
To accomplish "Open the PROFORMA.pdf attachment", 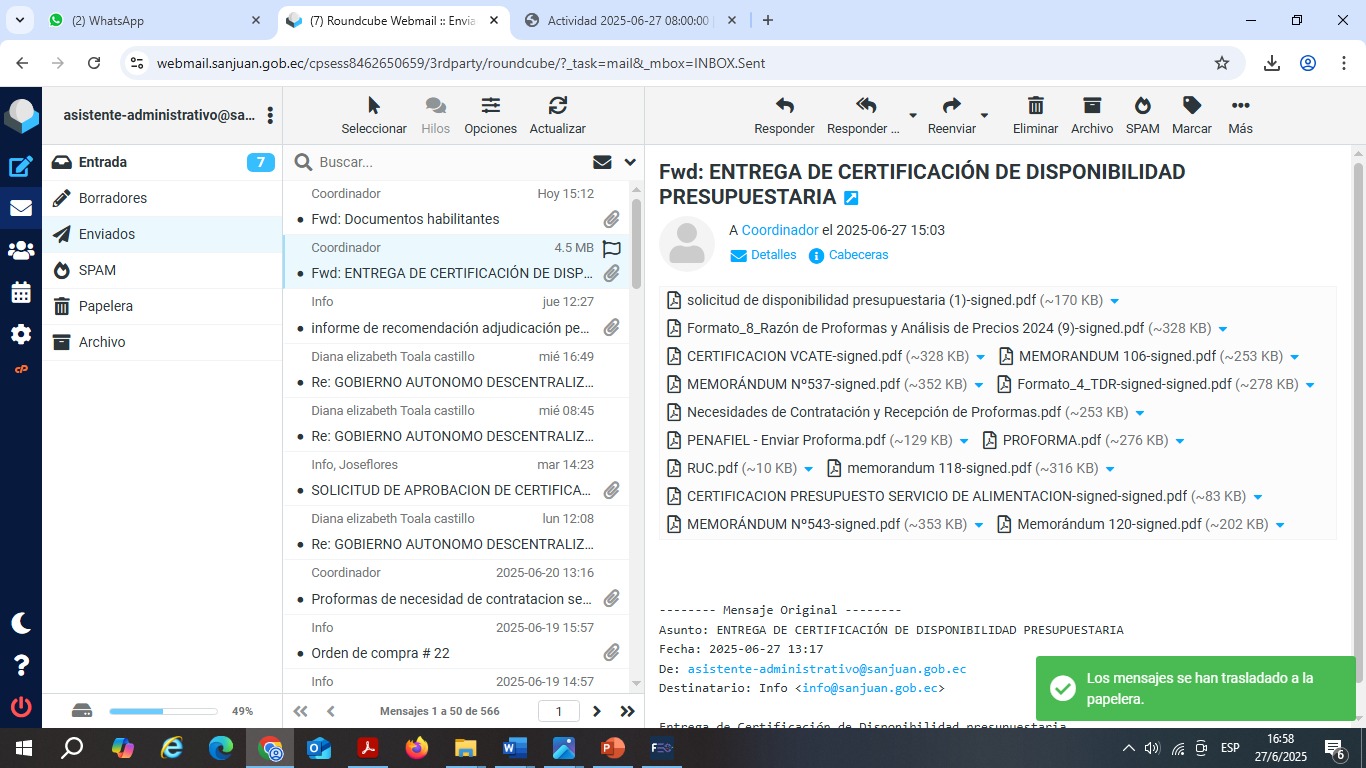I will [1051, 440].
